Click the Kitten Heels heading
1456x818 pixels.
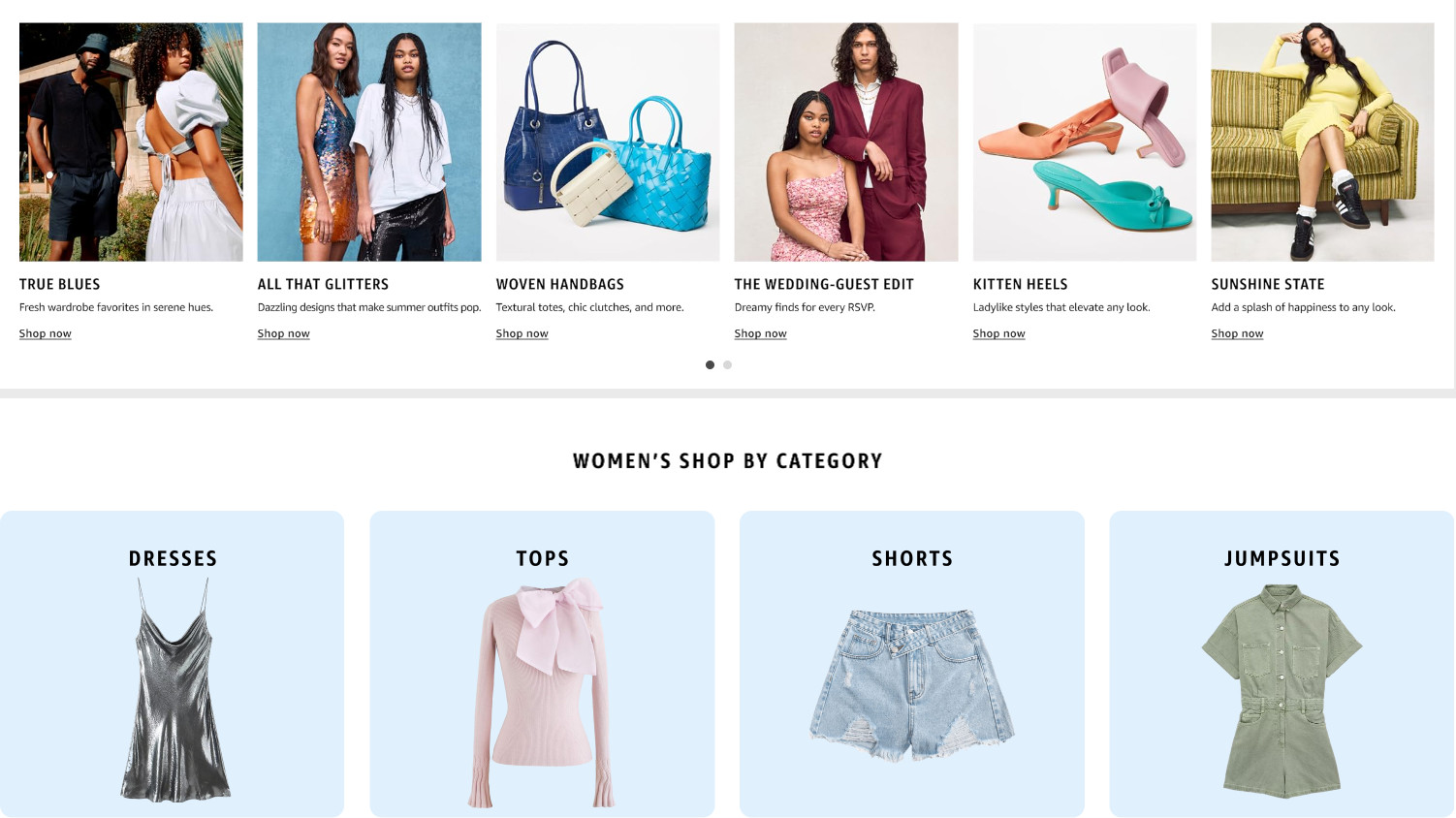[x=1021, y=284]
